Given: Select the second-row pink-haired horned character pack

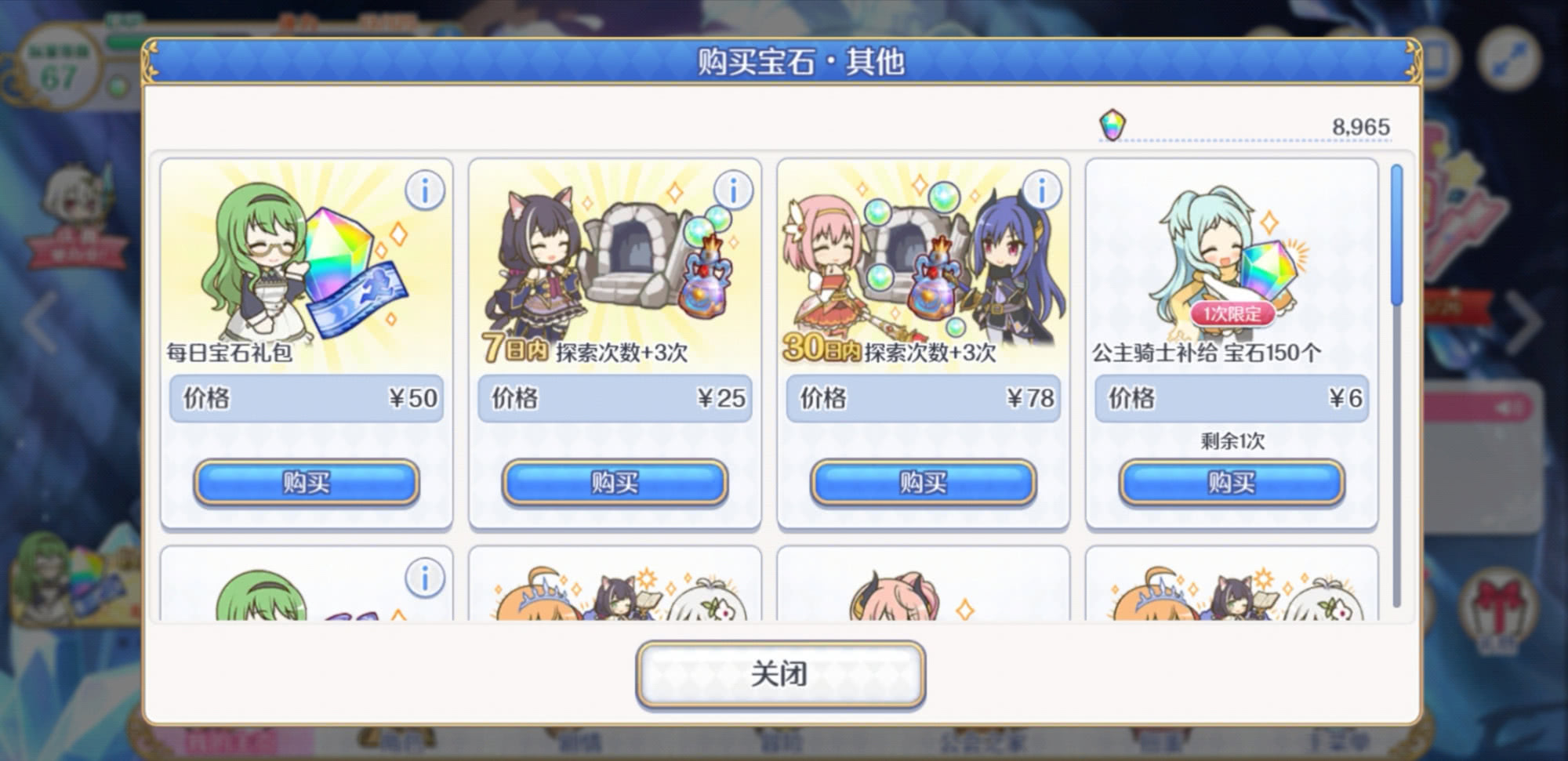Looking at the screenshot, I should (x=923, y=584).
